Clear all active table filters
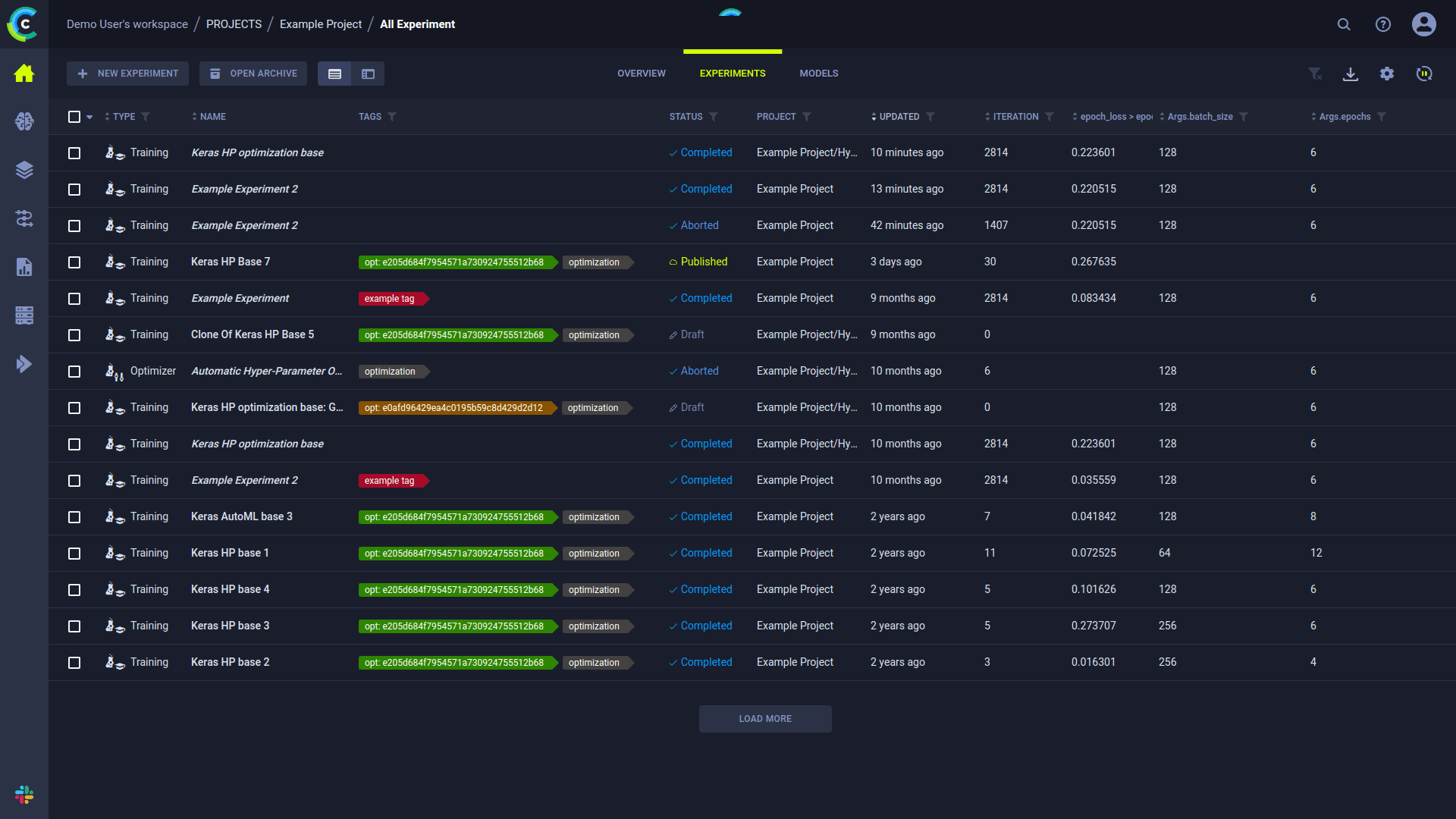This screenshot has height=819, width=1456. [x=1316, y=74]
